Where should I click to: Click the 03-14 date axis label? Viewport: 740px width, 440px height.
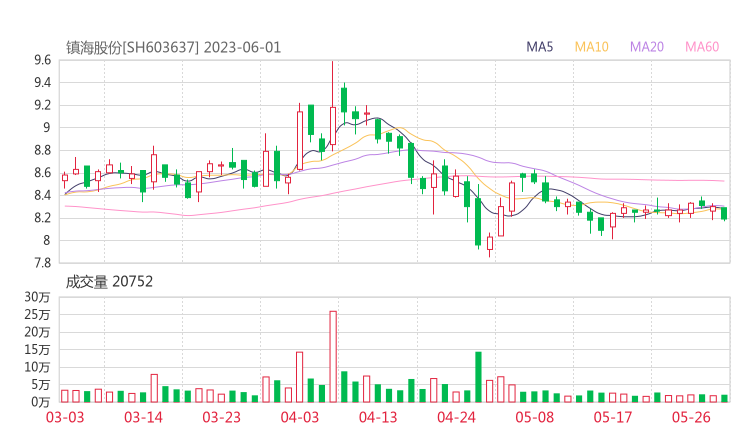pos(143,417)
